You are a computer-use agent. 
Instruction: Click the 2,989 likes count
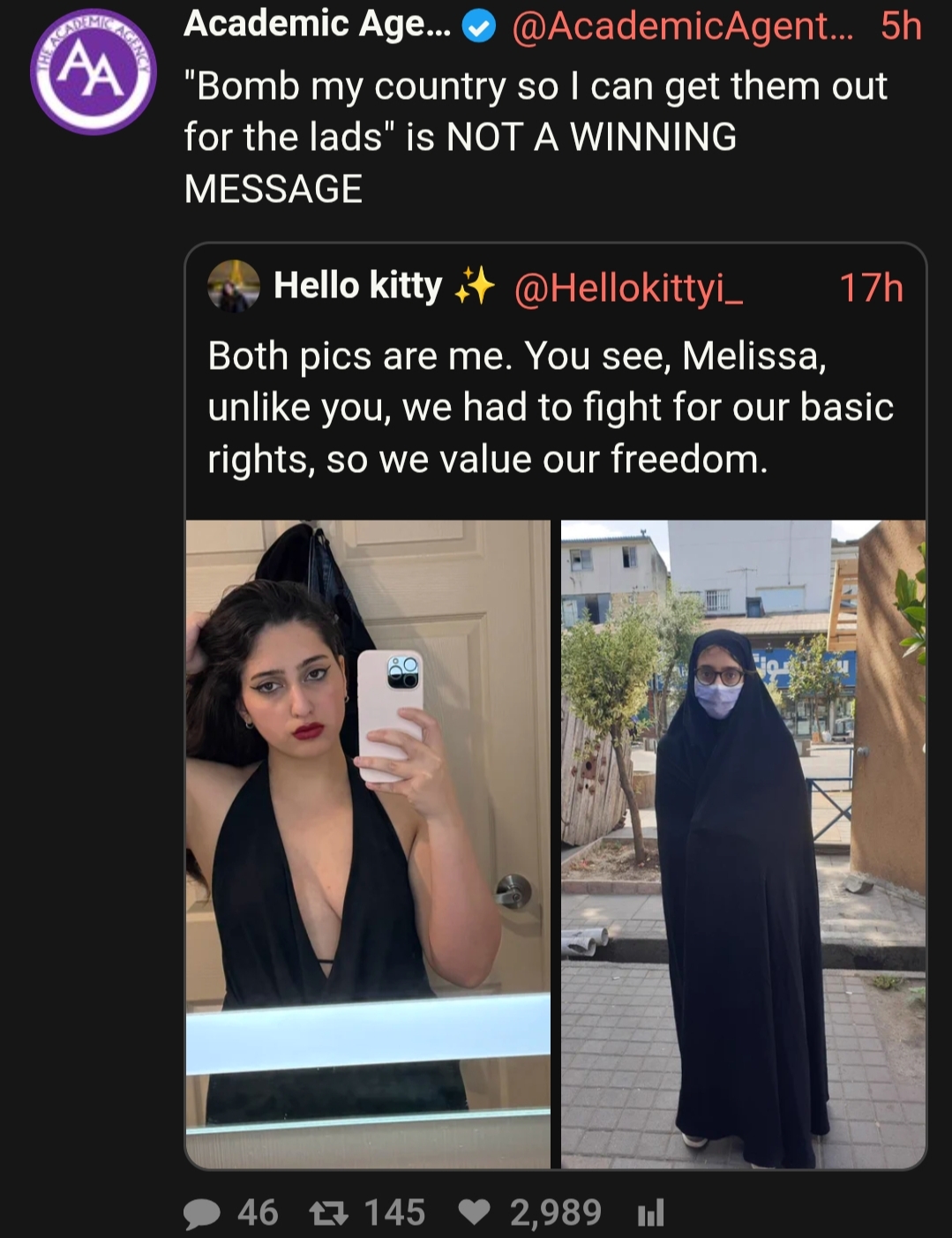pos(556,1213)
